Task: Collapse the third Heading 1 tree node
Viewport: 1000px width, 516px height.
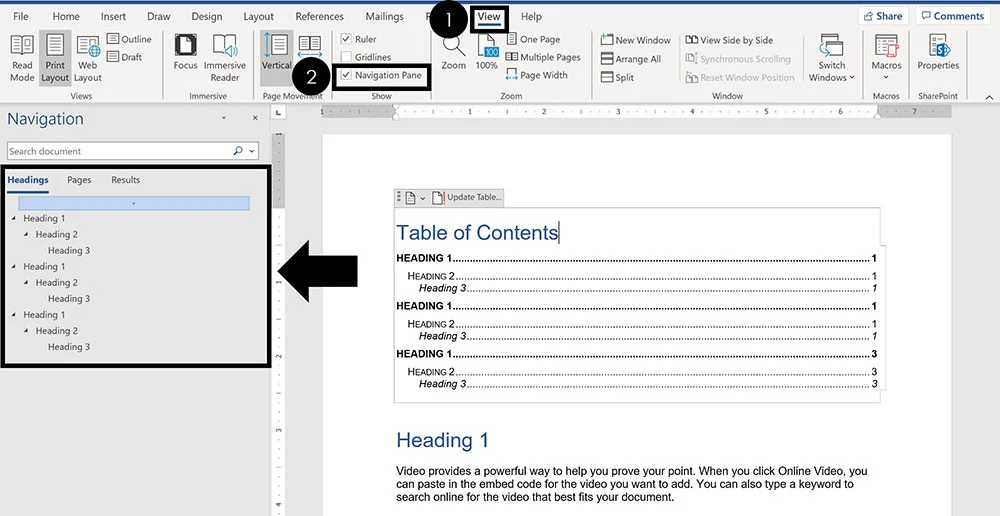Action: tap(14, 314)
